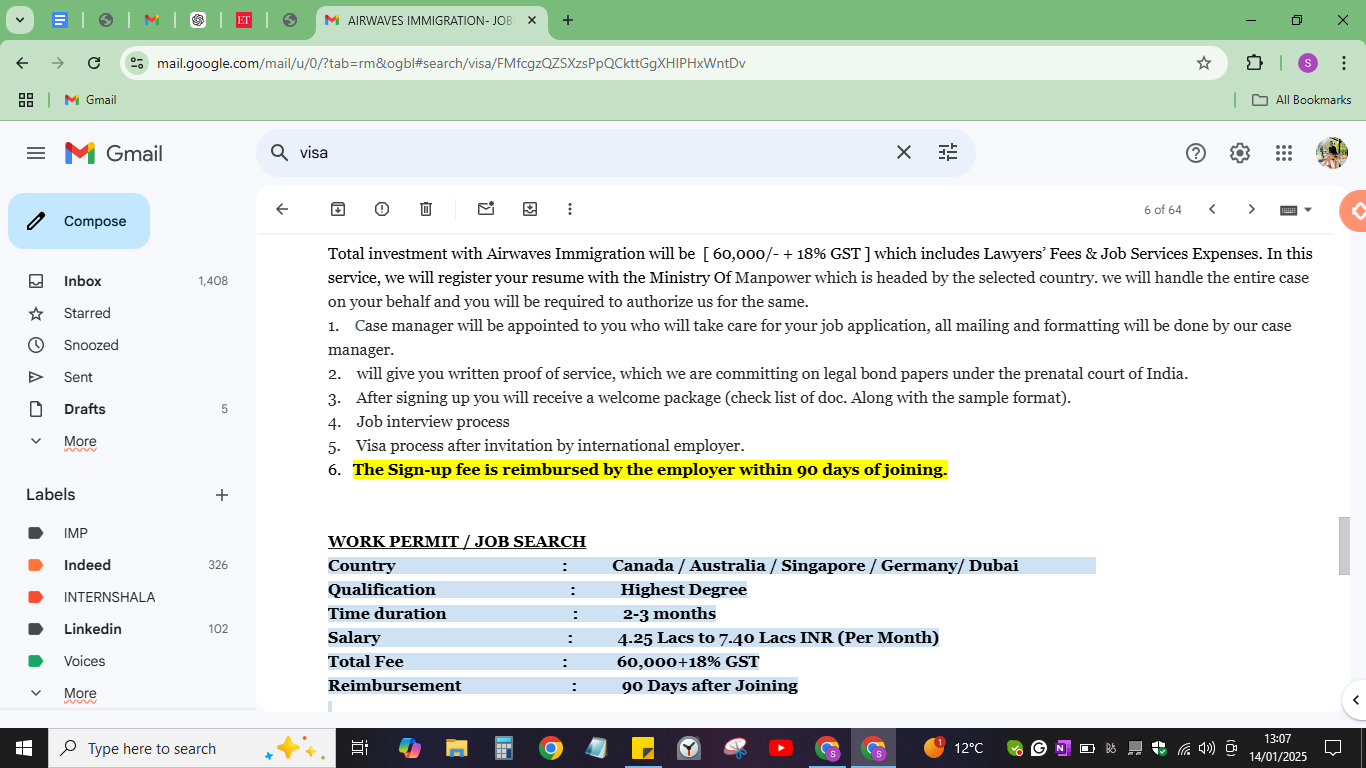Reload the current page

click(94, 63)
